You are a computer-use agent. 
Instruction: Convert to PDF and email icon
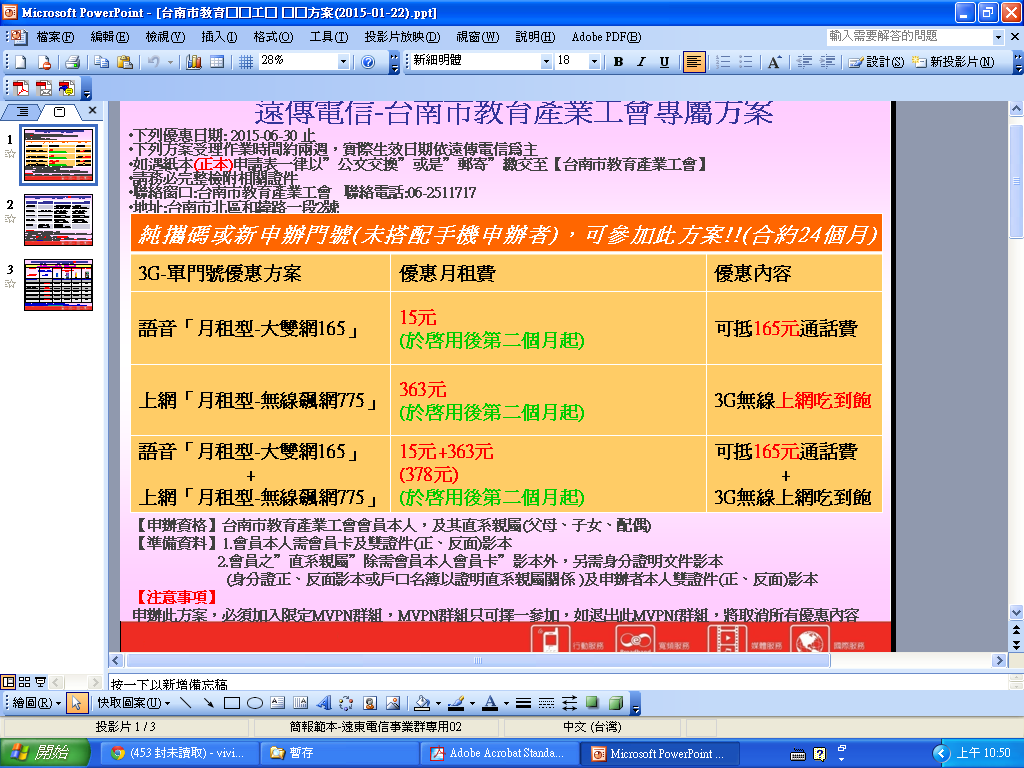coord(44,88)
